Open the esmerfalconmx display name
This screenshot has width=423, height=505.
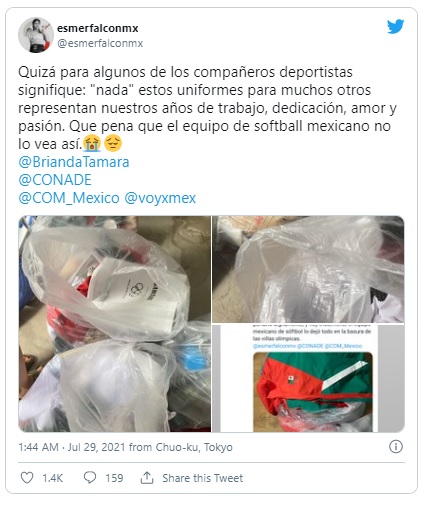(97, 28)
